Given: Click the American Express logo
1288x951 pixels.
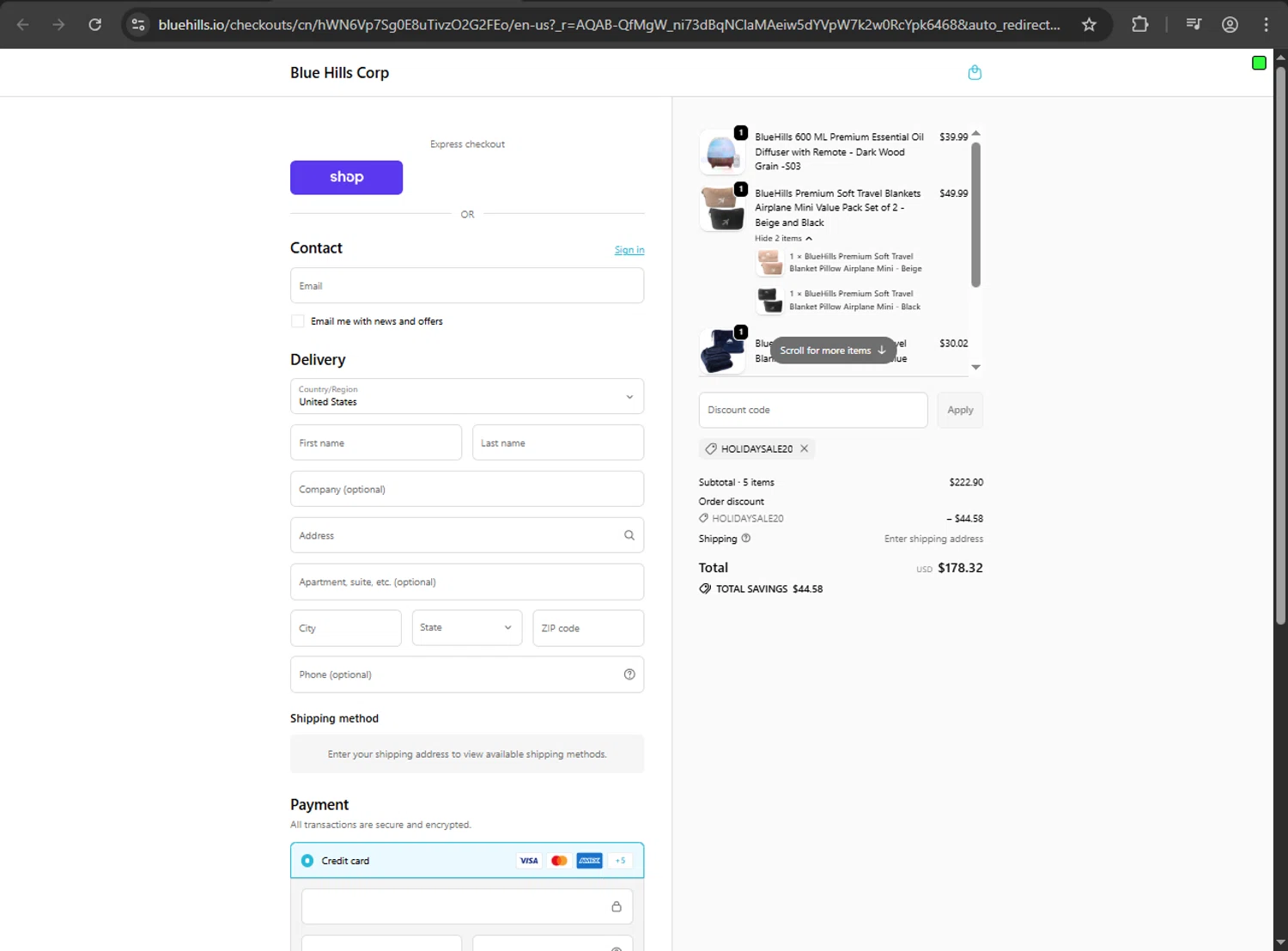Looking at the screenshot, I should 589,861.
